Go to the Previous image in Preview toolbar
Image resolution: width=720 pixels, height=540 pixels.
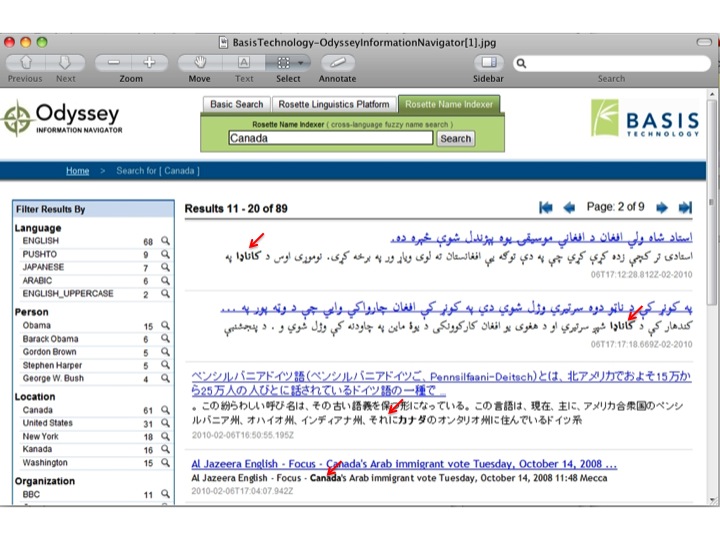pyautogui.click(x=26, y=62)
